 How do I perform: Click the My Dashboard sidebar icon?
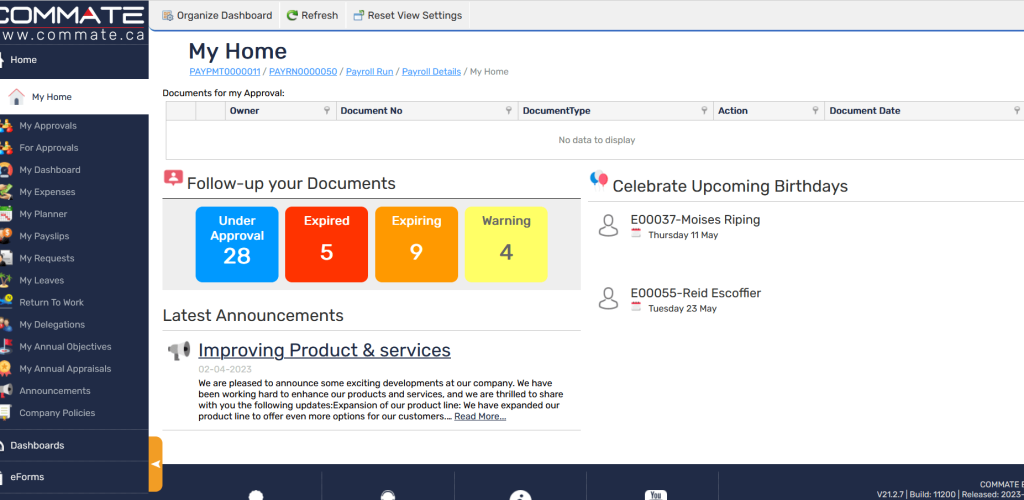pyautogui.click(x=7, y=170)
